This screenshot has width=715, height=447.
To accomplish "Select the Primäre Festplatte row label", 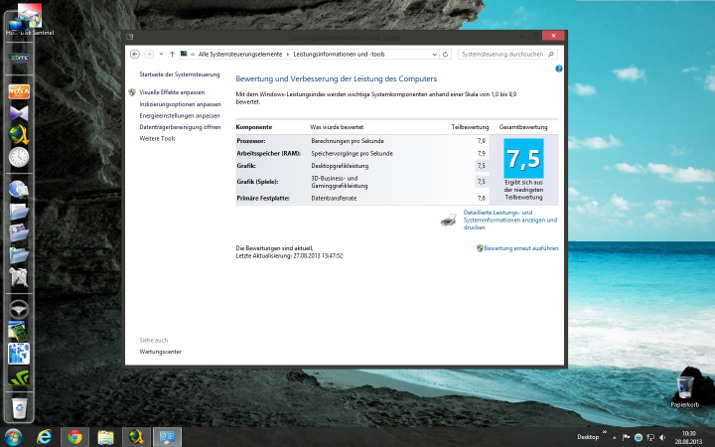I will click(263, 198).
